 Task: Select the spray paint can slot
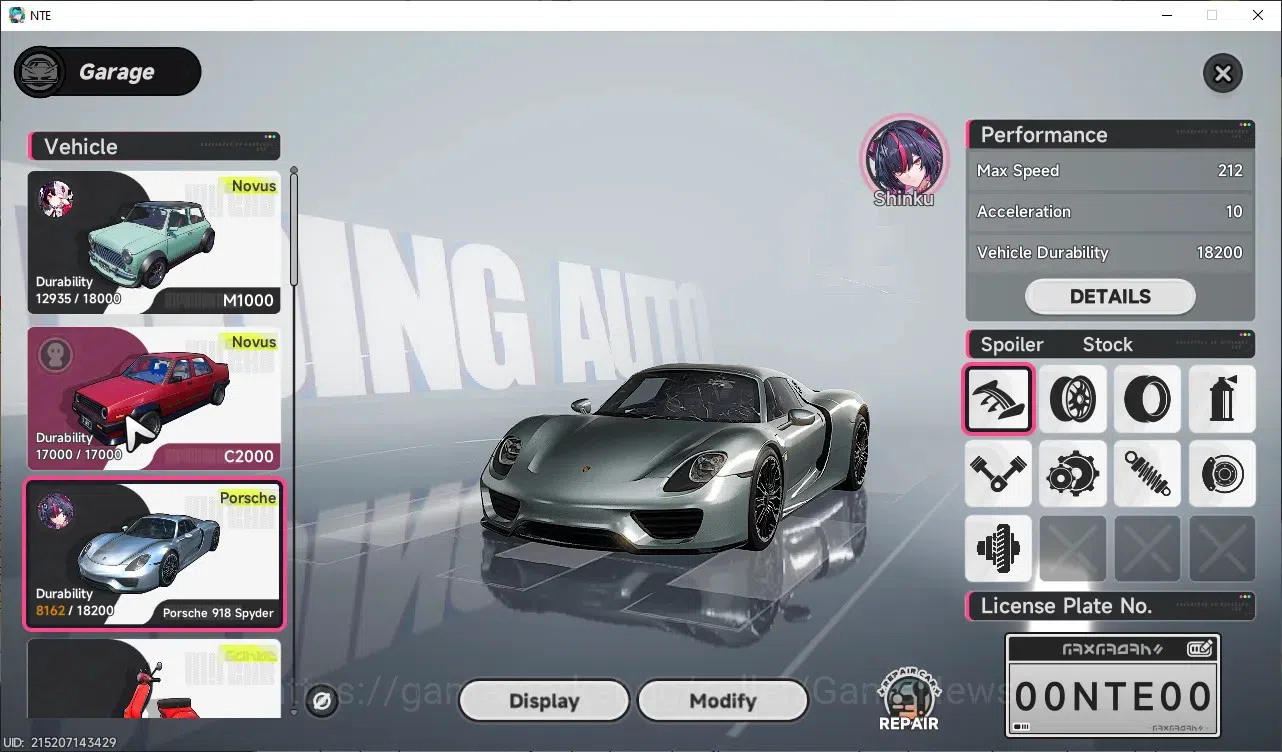point(1222,398)
